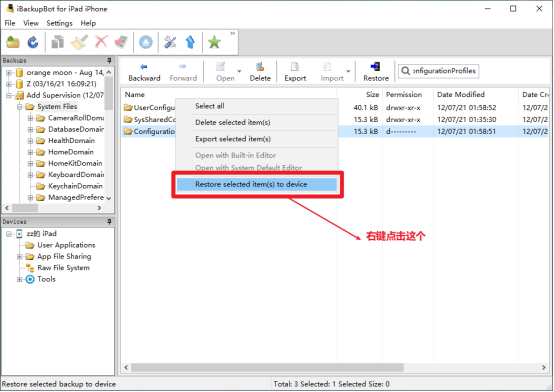Click the Open toolbar button
The width and height of the screenshot is (554, 392).
(x=225, y=72)
